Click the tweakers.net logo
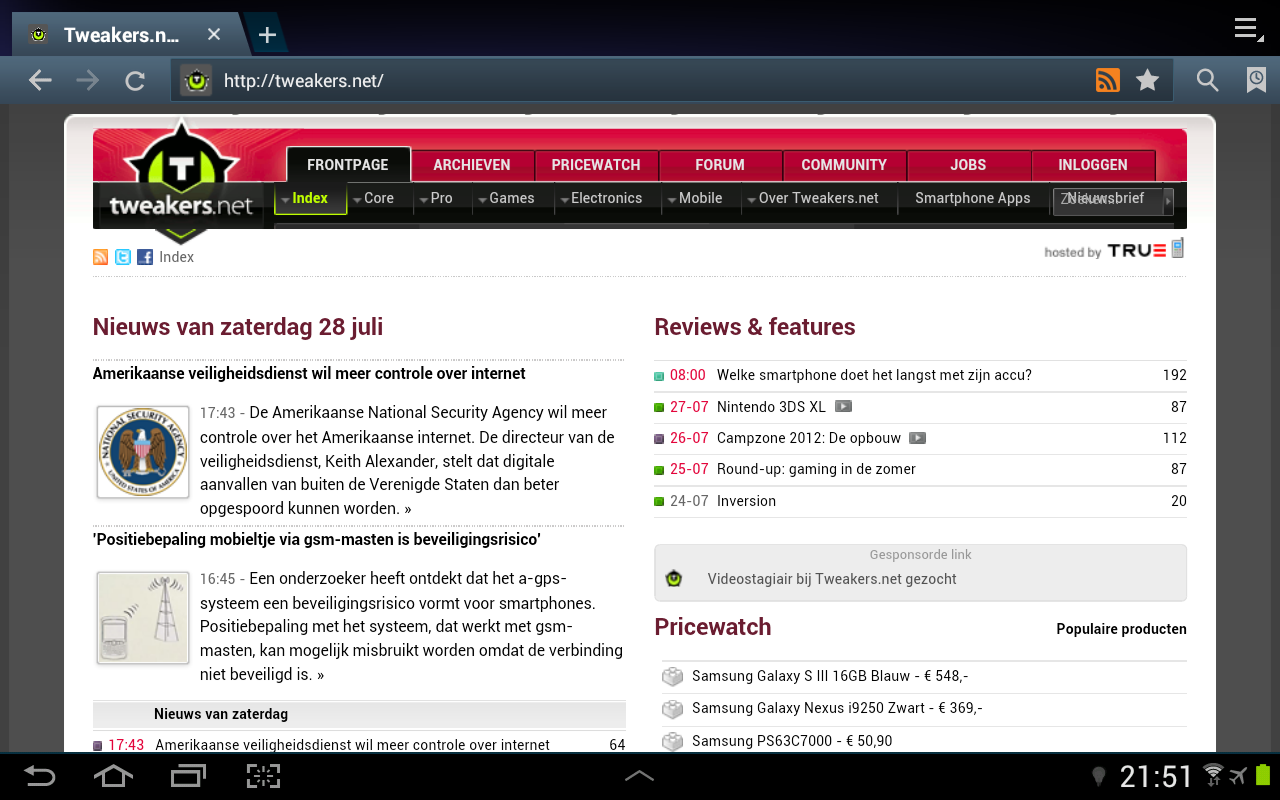 181,183
